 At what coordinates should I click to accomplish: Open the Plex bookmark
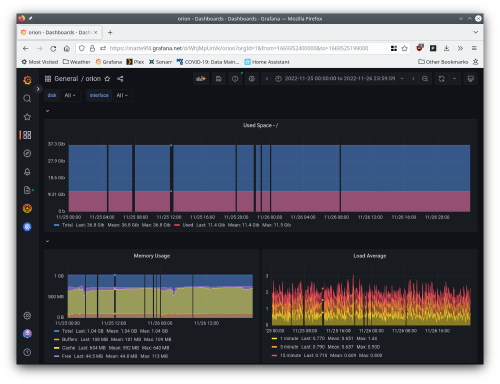tap(135, 62)
